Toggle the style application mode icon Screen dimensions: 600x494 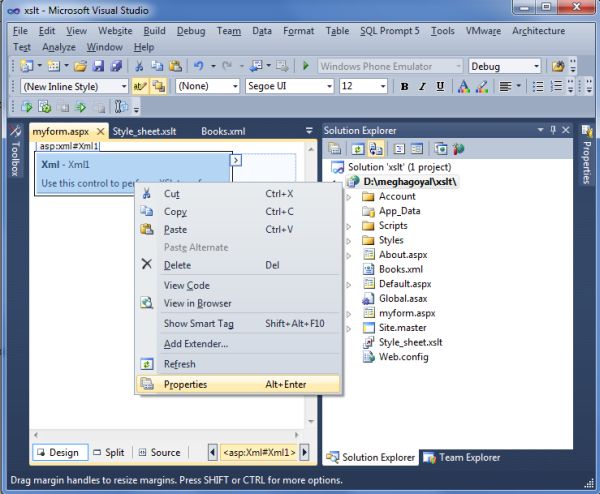[x=139, y=86]
